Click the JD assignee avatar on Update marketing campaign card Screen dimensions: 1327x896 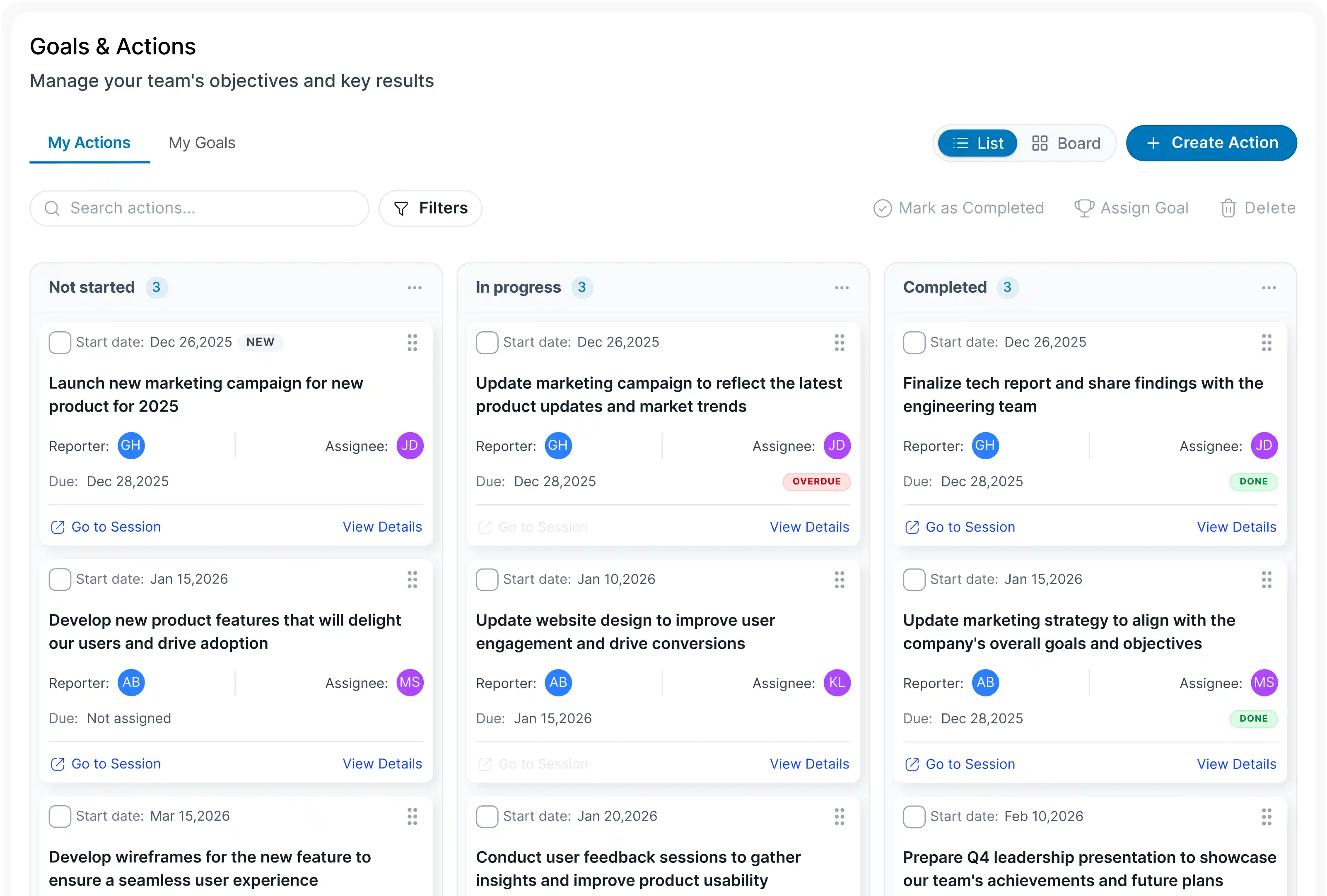(x=837, y=445)
